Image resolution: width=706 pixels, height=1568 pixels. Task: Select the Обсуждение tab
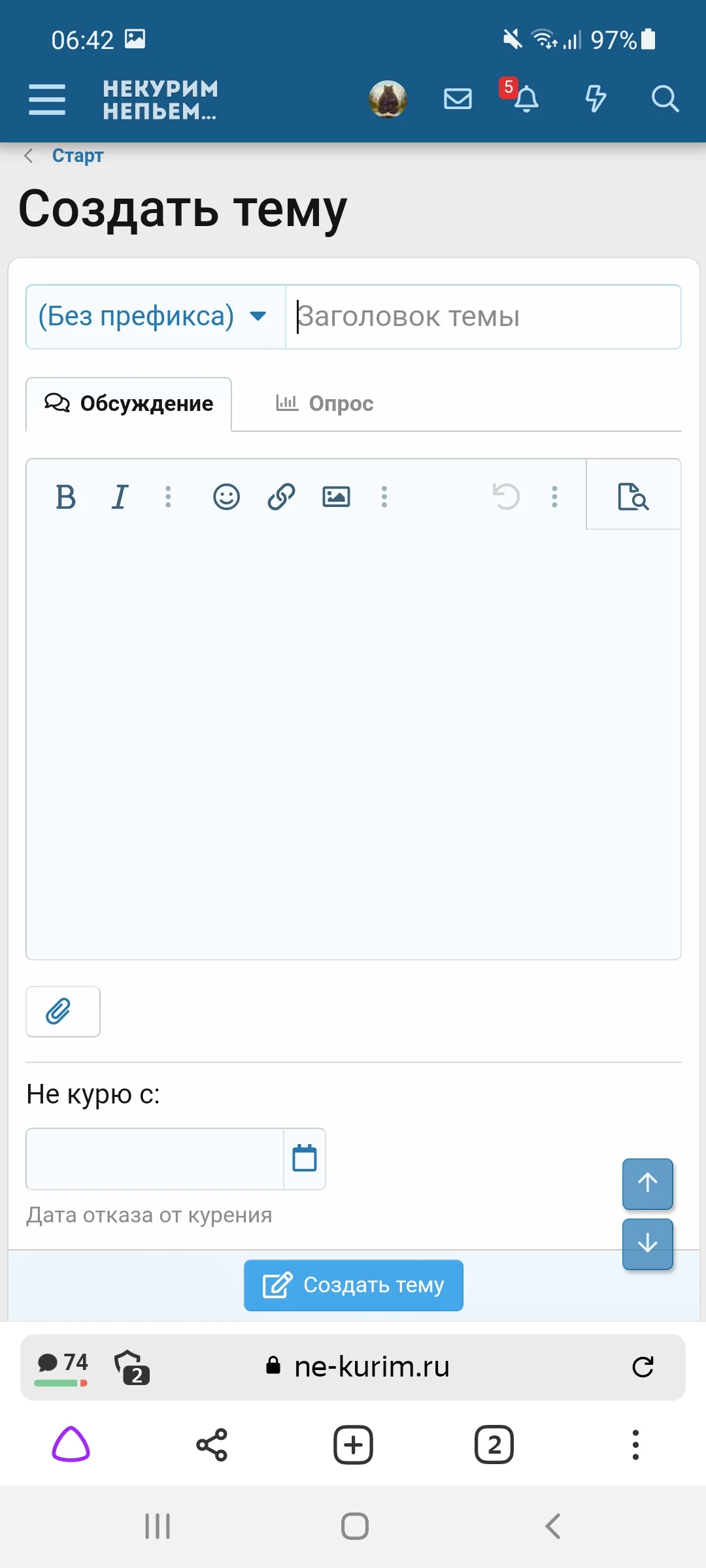click(x=129, y=404)
